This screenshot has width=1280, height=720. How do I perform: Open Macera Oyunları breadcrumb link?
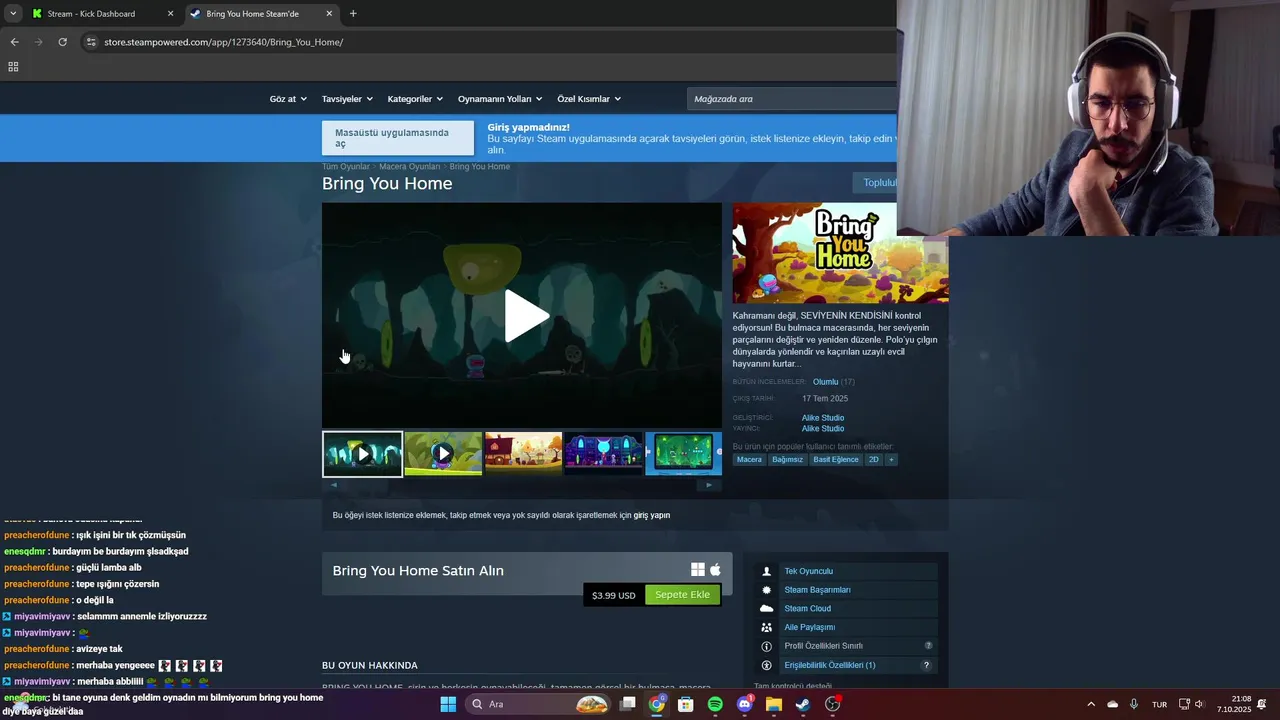click(409, 166)
